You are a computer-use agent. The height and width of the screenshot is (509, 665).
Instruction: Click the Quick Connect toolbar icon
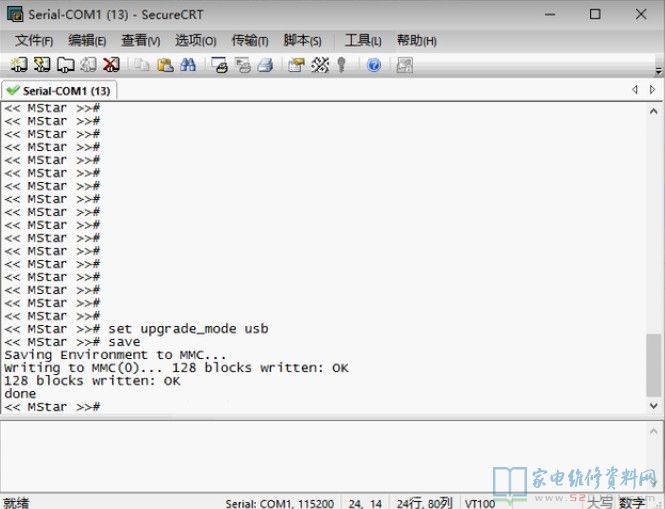coord(42,65)
